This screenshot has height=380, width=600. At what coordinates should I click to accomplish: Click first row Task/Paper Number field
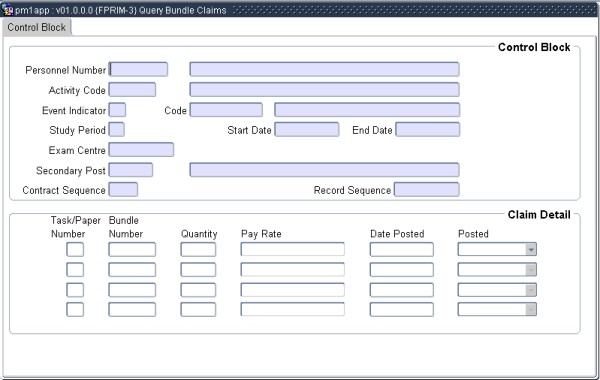pyautogui.click(x=75, y=250)
